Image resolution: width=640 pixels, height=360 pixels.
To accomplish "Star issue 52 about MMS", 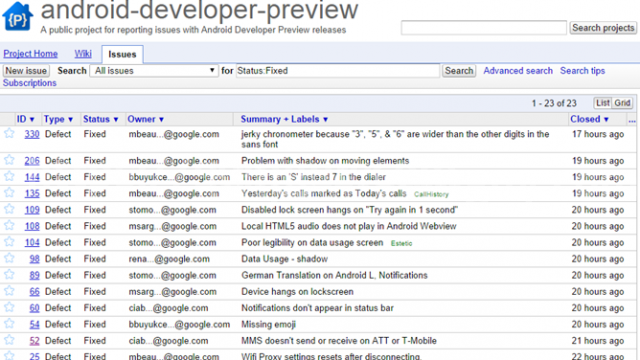I will click(9, 340).
